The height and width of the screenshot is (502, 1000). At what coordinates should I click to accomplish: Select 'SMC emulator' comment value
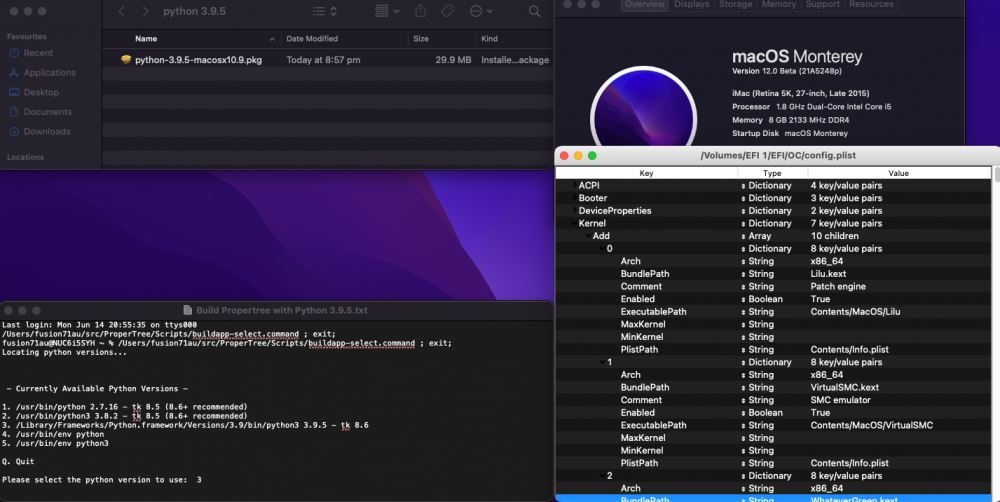click(x=841, y=400)
